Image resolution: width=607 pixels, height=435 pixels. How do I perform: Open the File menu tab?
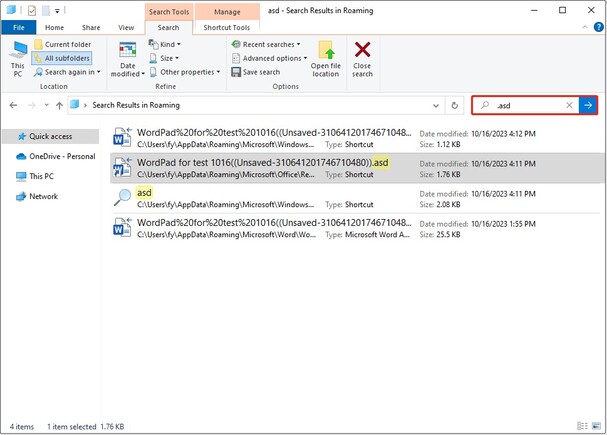click(x=19, y=27)
